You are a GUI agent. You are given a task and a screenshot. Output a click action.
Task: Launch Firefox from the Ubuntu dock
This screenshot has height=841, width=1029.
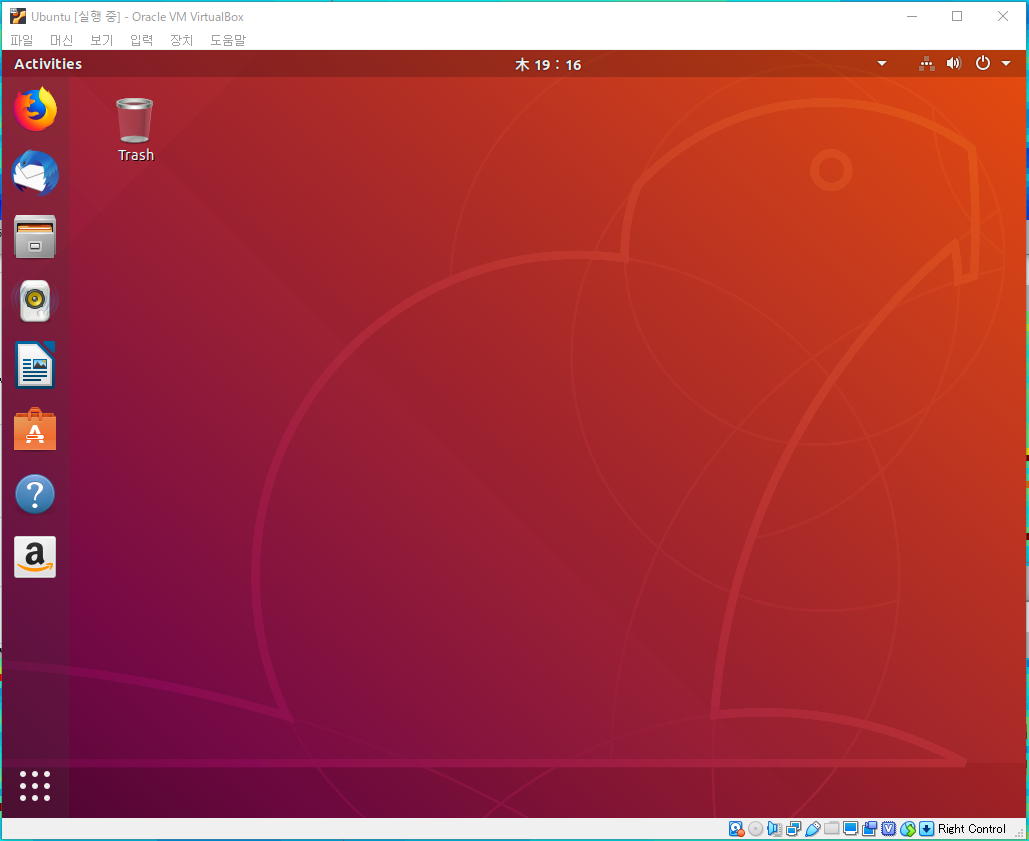coord(35,109)
